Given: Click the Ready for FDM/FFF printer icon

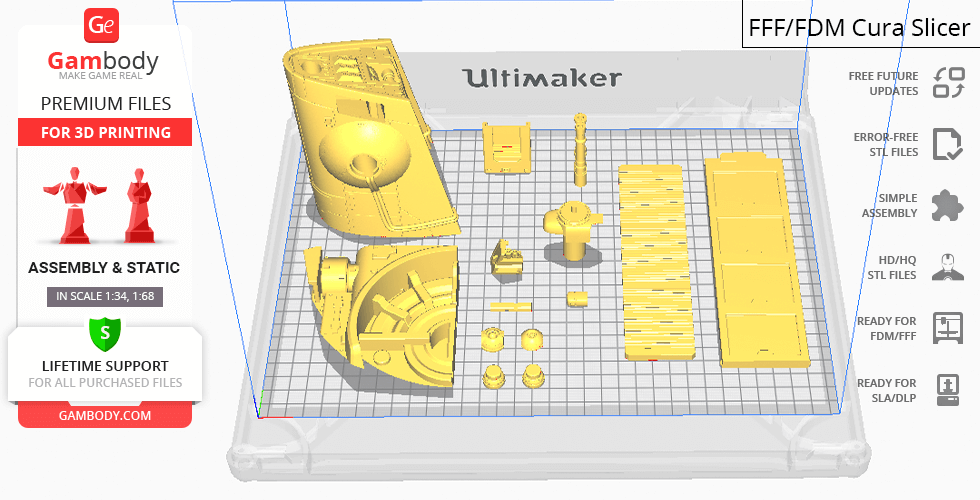Looking at the screenshot, I should [946, 328].
